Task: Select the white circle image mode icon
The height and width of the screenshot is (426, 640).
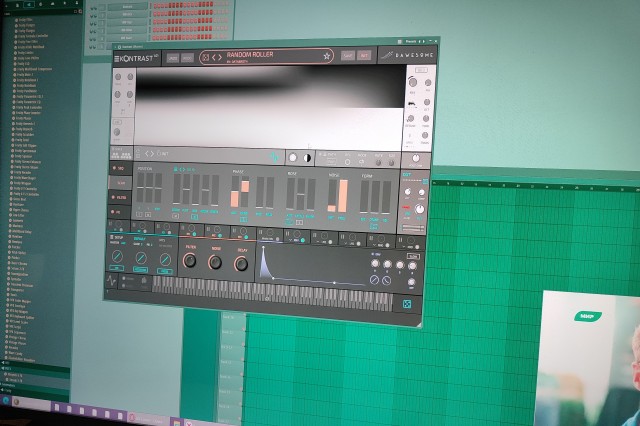Action: [293, 158]
